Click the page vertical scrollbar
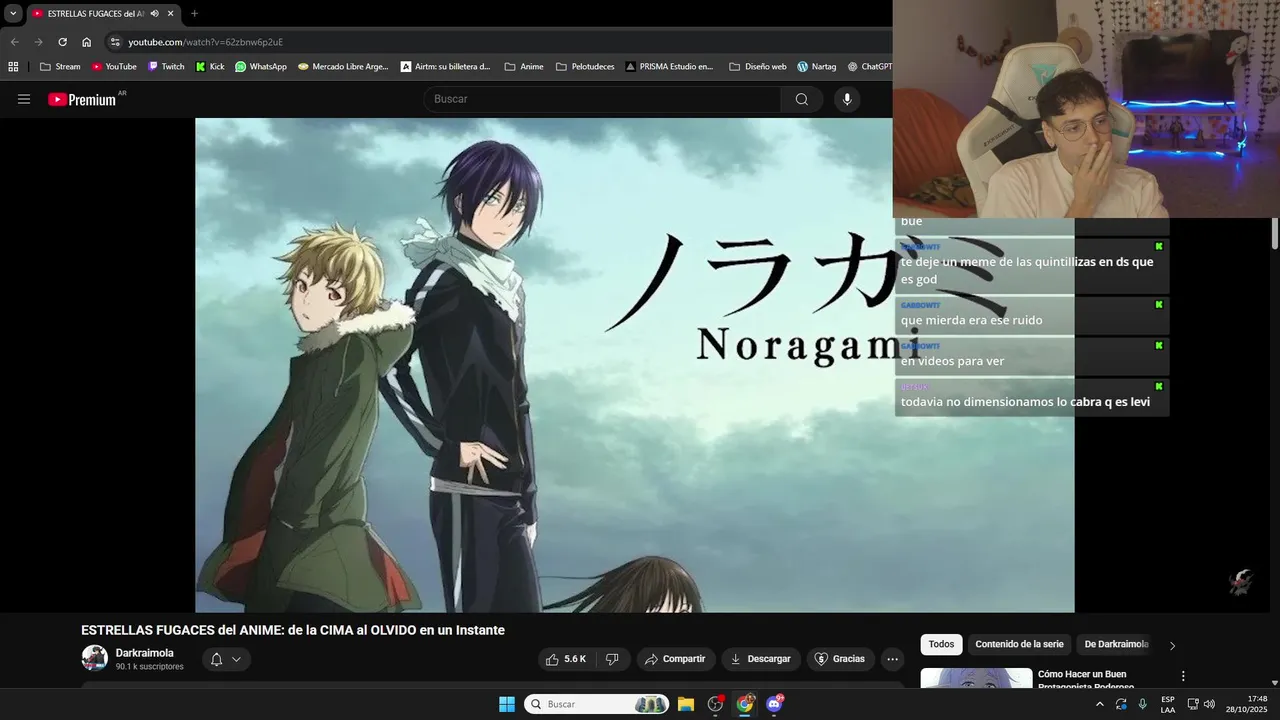The width and height of the screenshot is (1280, 720). [1274, 233]
